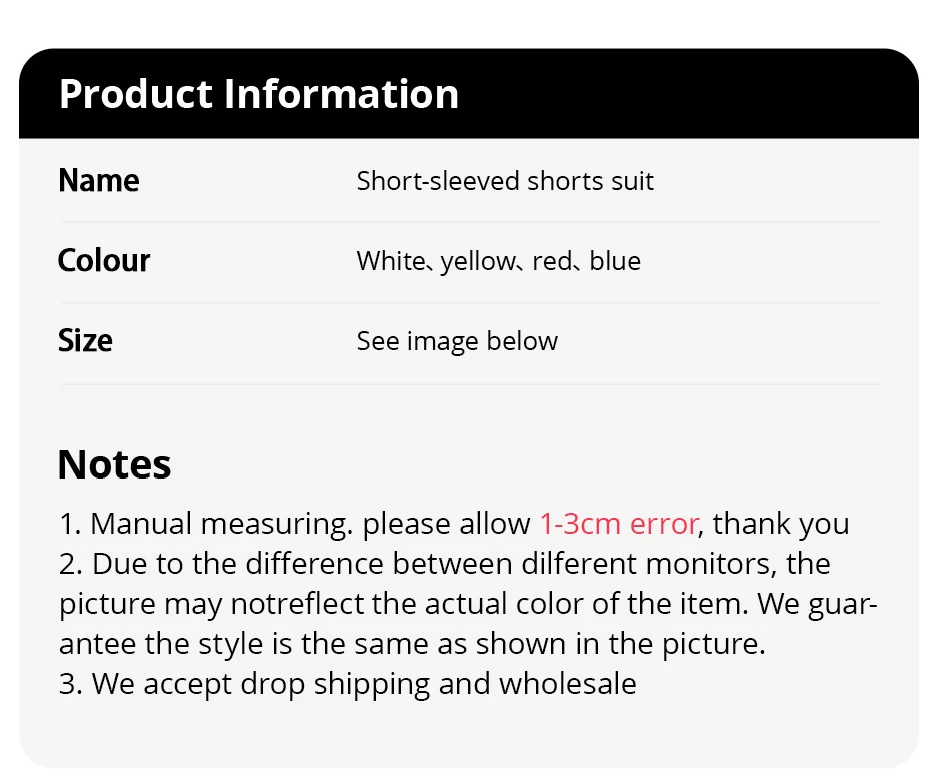Image resolution: width=940 pixels, height=777 pixels.
Task: Click the word 'yellow' in colours
Action: pyautogui.click(x=478, y=261)
